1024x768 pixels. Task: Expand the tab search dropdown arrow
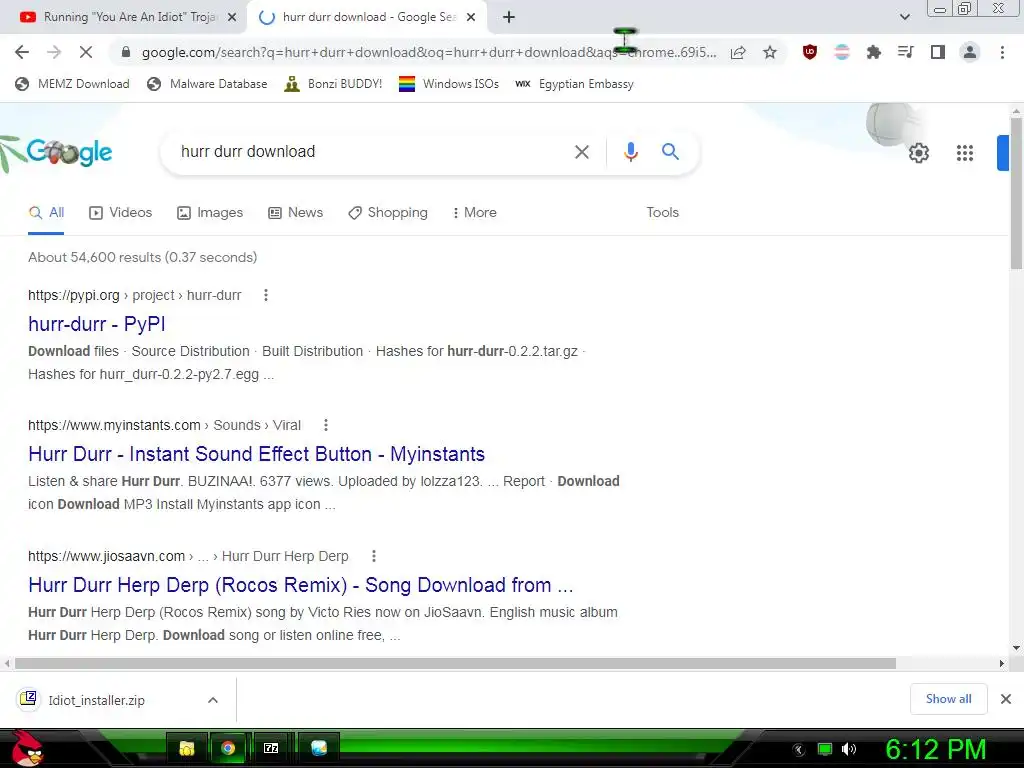click(904, 17)
